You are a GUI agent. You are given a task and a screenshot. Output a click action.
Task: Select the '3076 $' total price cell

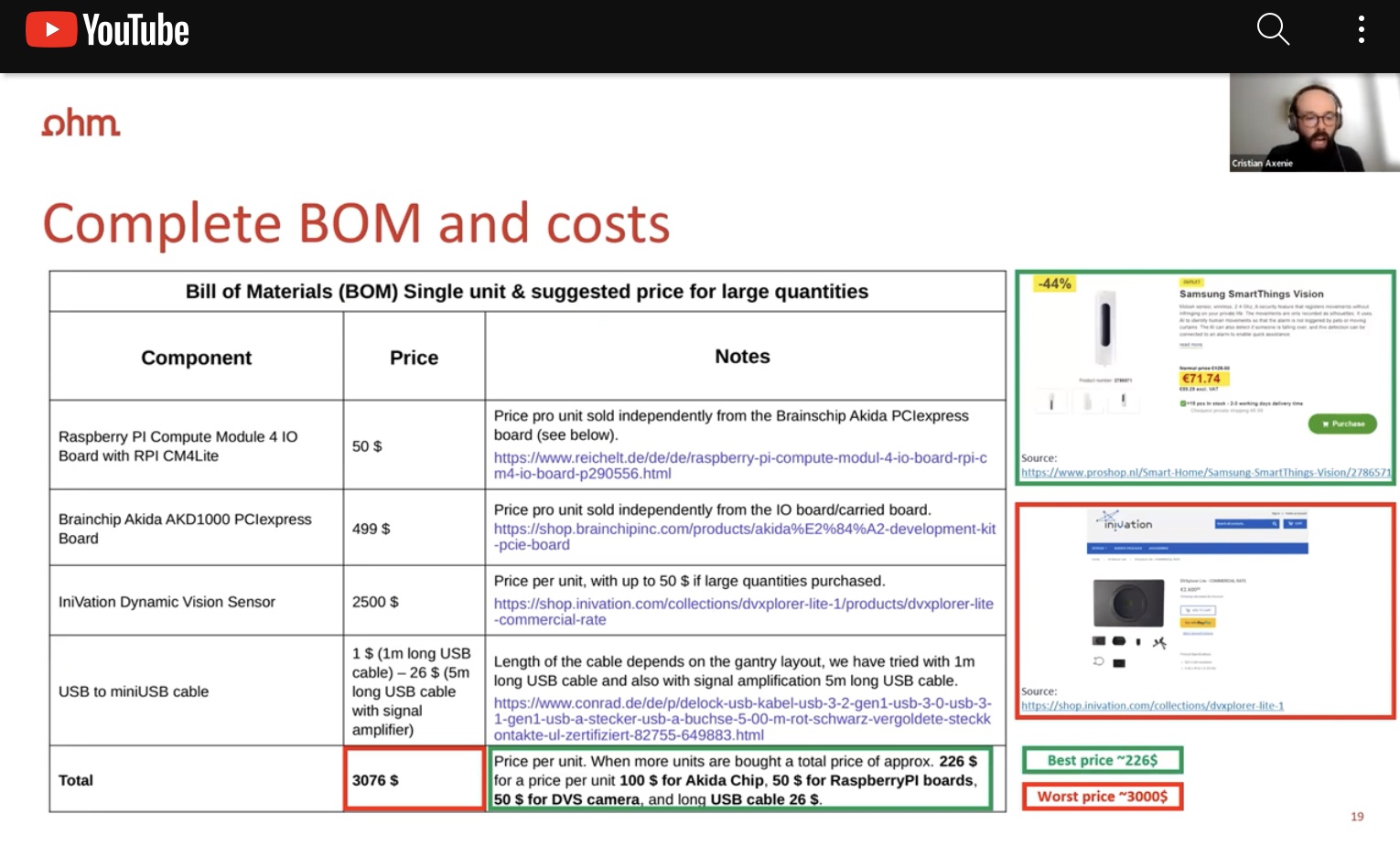[415, 779]
